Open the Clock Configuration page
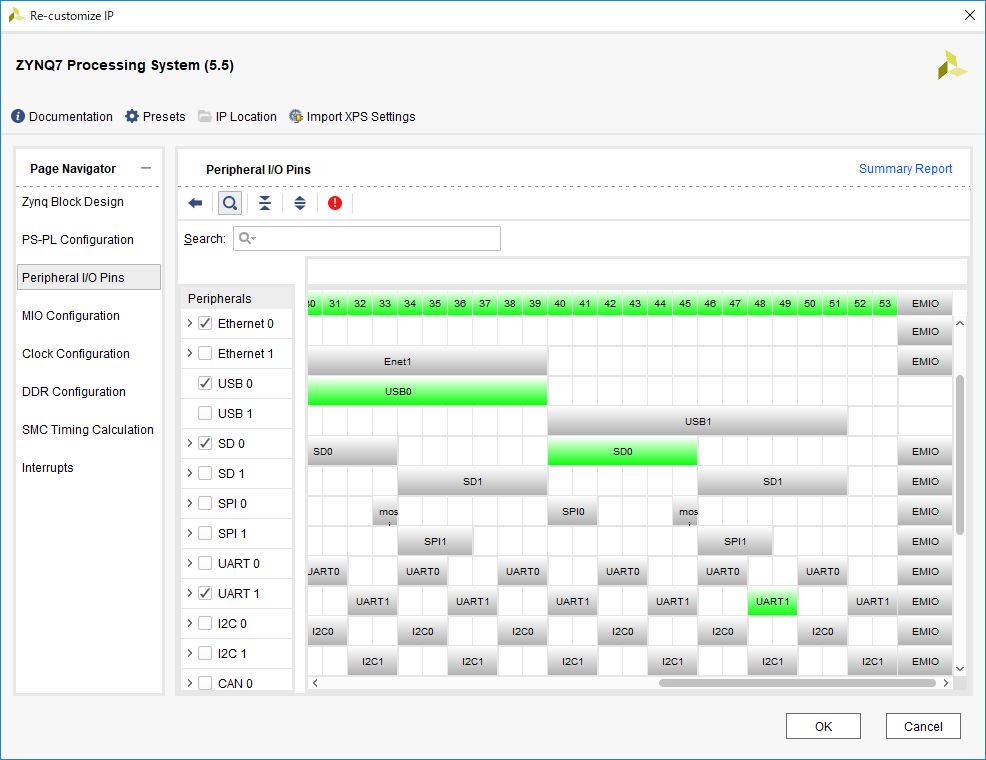This screenshot has width=986, height=760. coord(76,353)
